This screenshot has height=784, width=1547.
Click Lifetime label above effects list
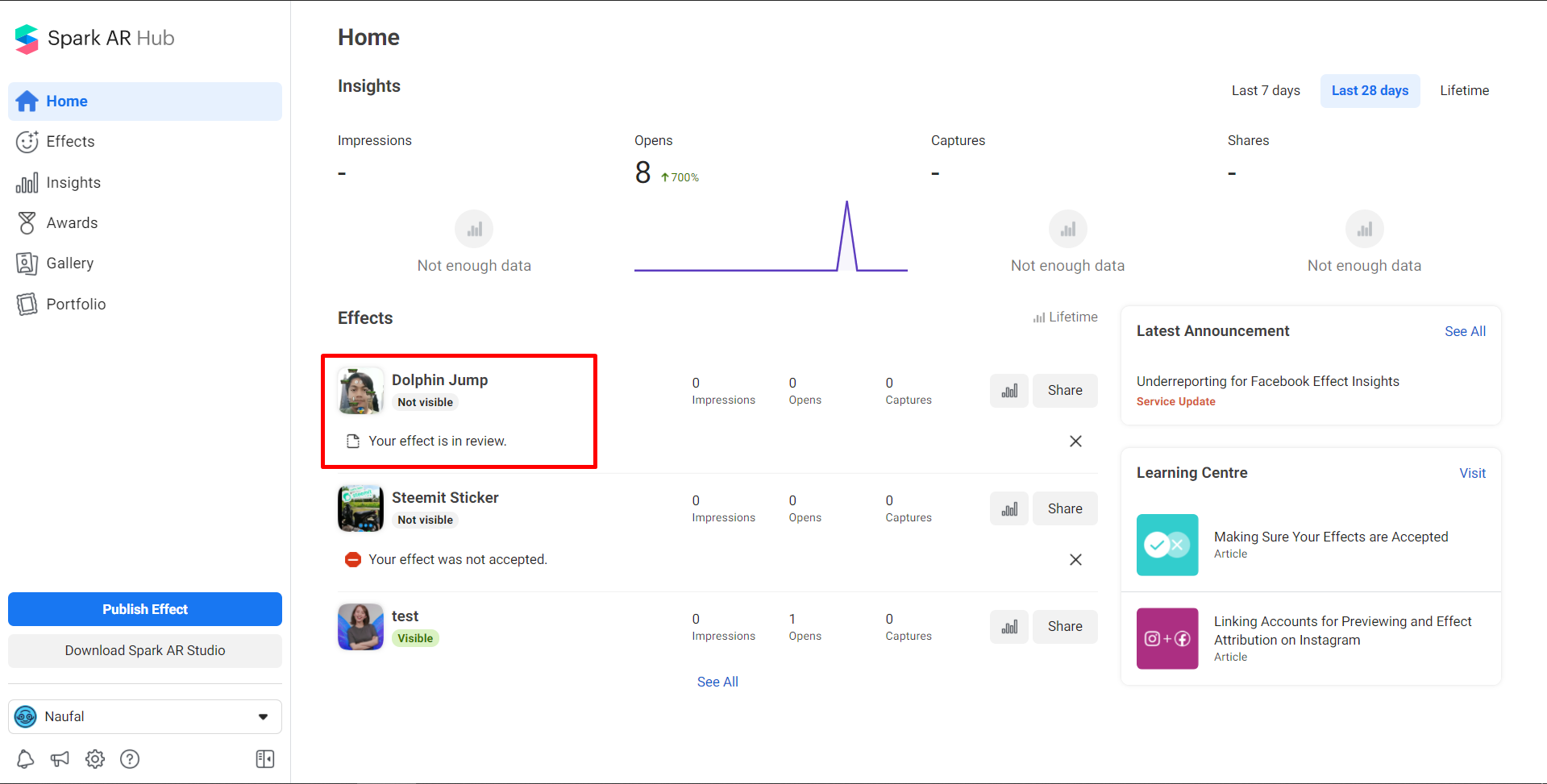click(x=1065, y=317)
